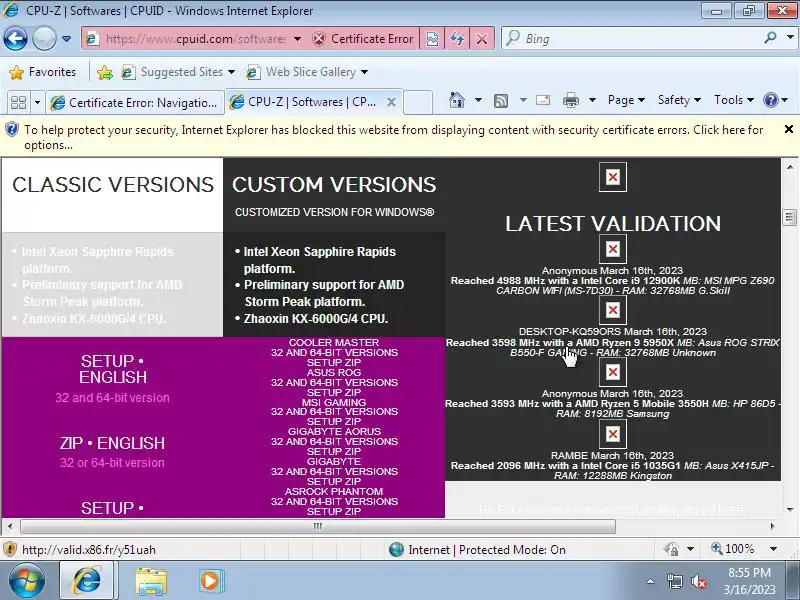Run search with the magnifier icon
Screen dimensions: 800x600
(770, 38)
